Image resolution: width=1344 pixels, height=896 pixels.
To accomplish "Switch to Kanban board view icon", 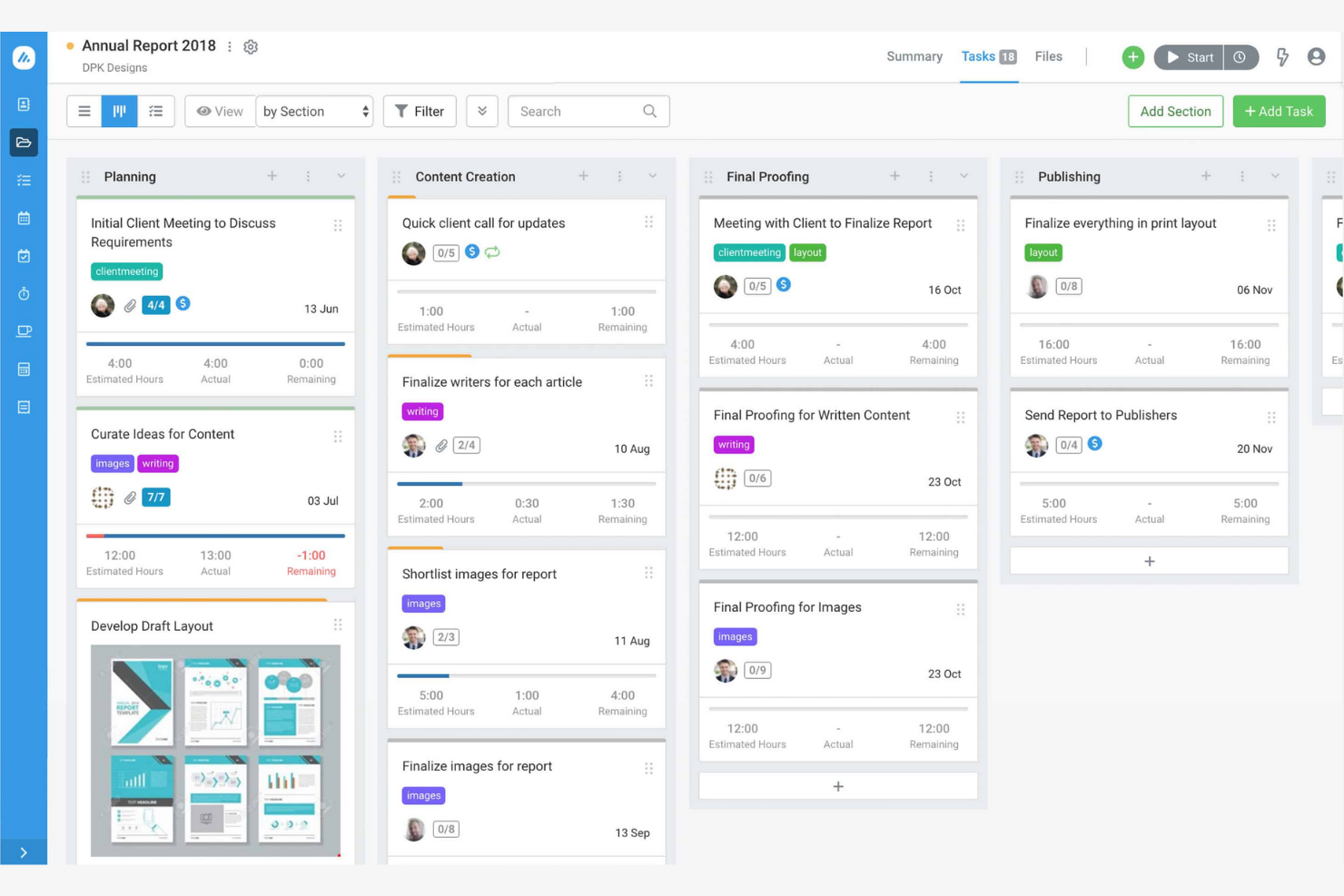I will 119,111.
